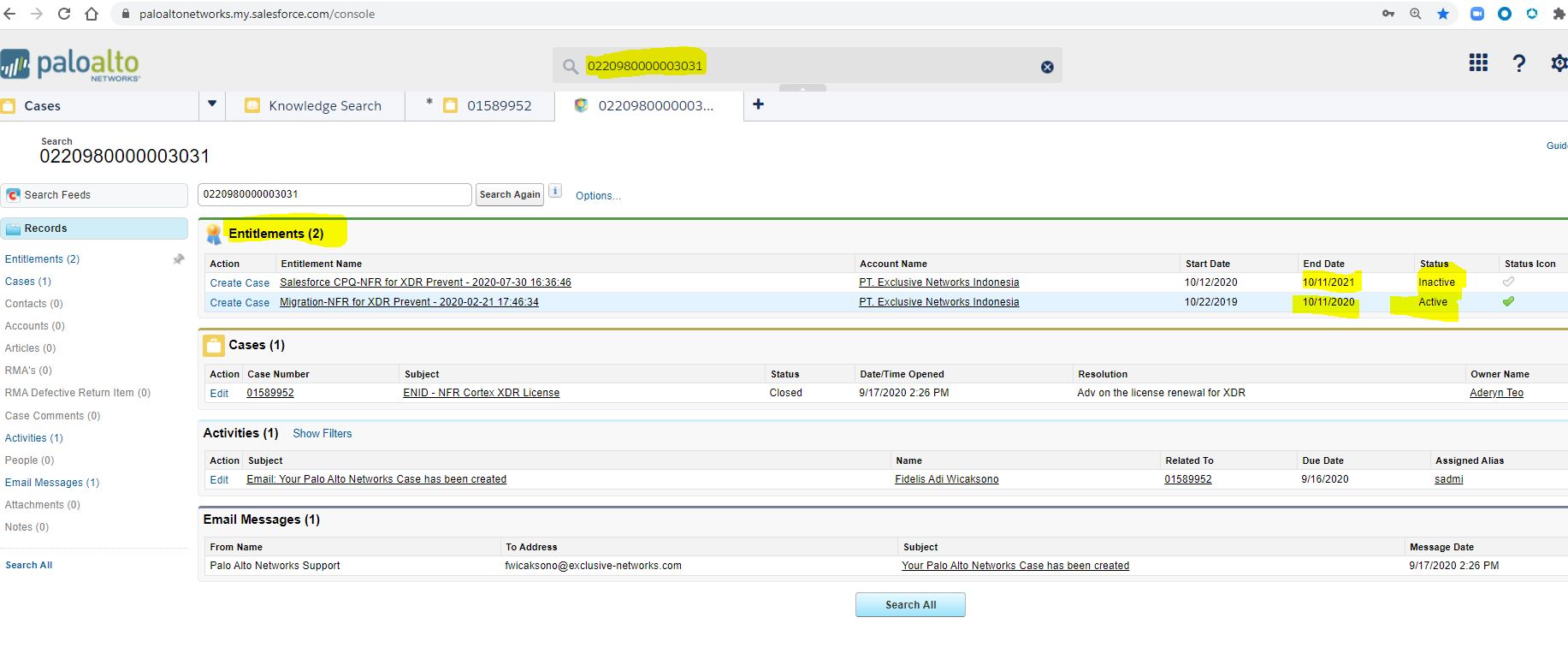The height and width of the screenshot is (665, 1568).
Task: Open the settings gear icon
Action: point(1559,63)
